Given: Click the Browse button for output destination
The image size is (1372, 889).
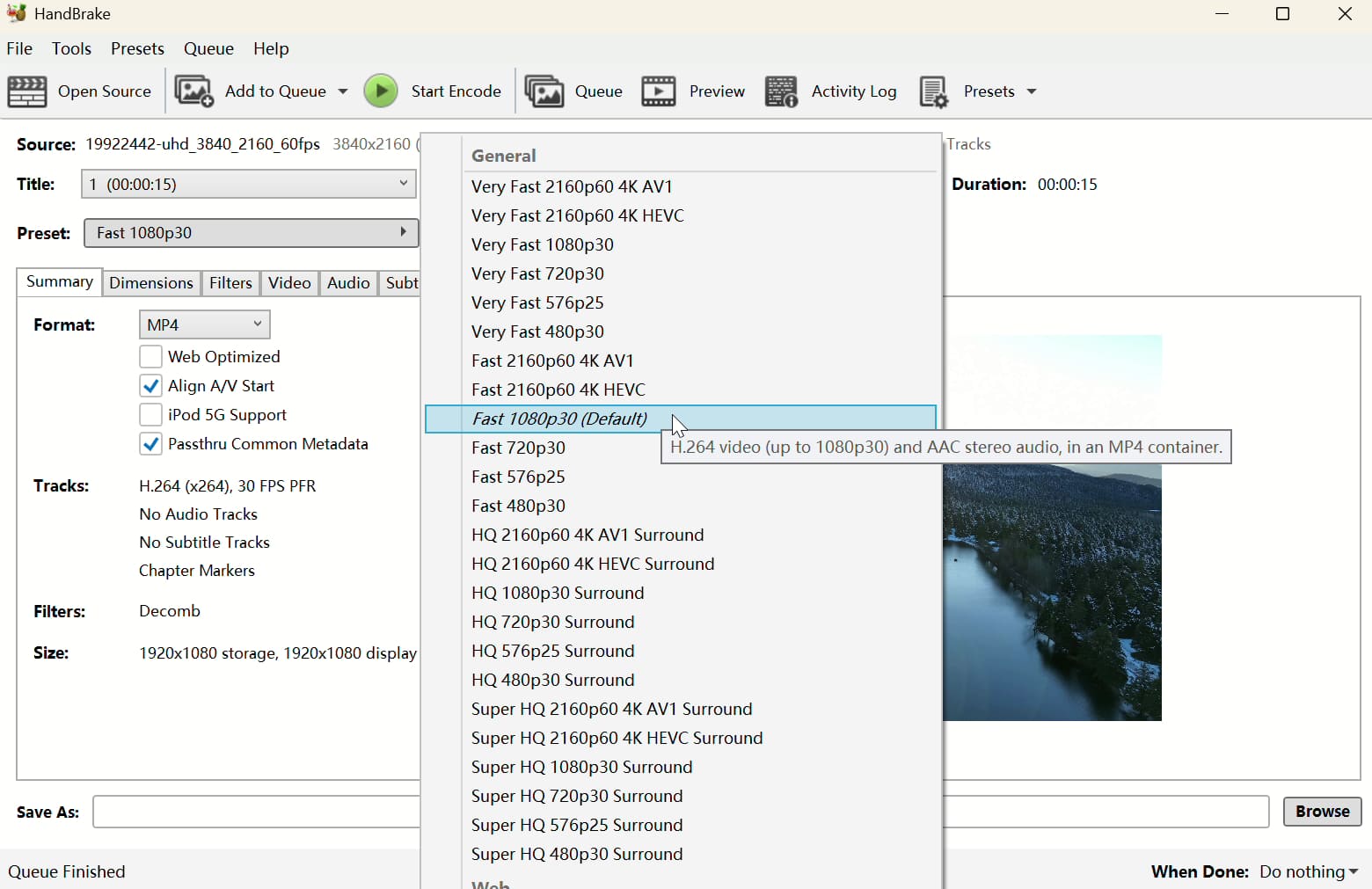Looking at the screenshot, I should click(1322, 812).
